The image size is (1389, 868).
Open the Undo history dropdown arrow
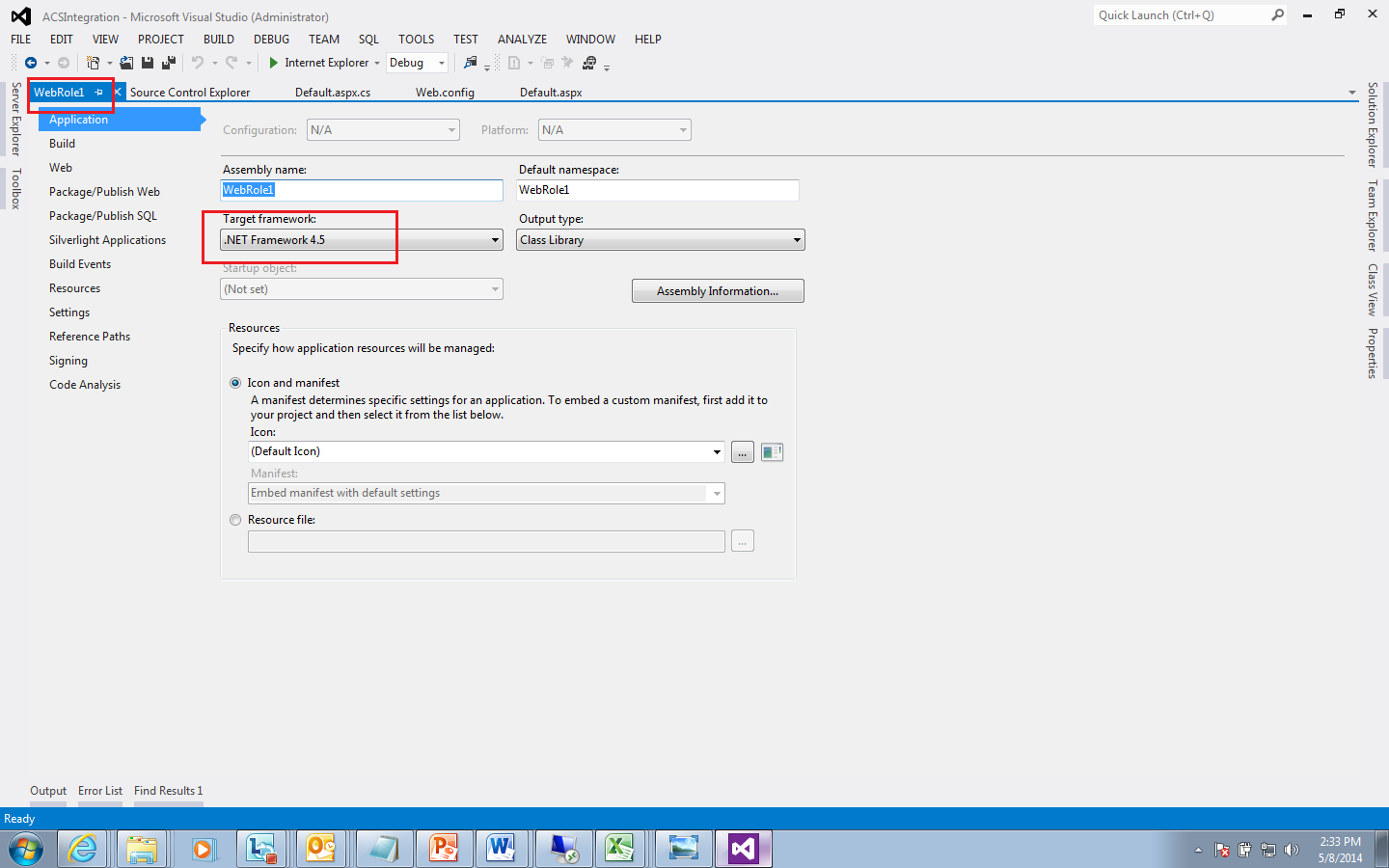coord(214,63)
